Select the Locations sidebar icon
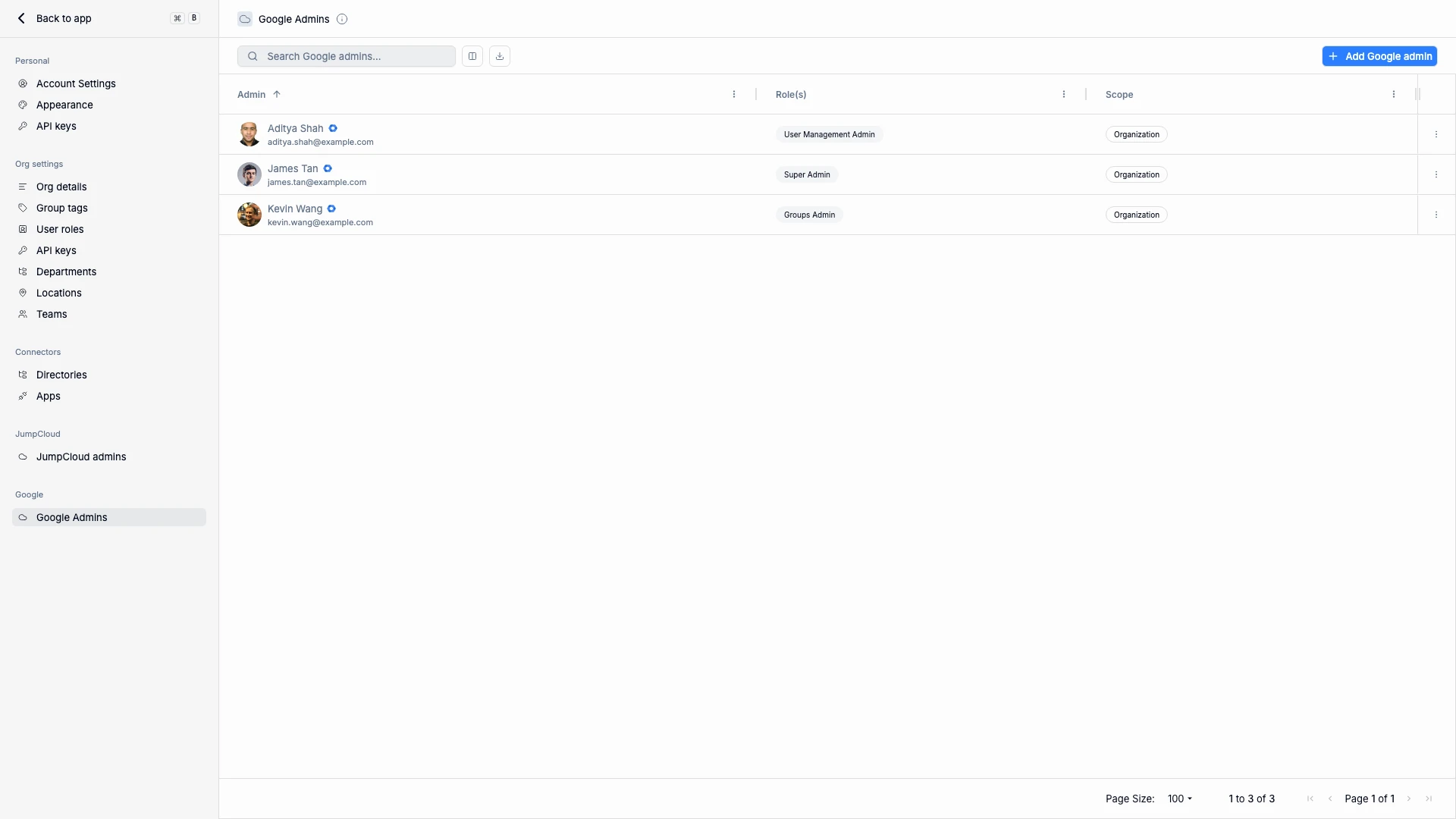The width and height of the screenshot is (1456, 819). [23, 293]
